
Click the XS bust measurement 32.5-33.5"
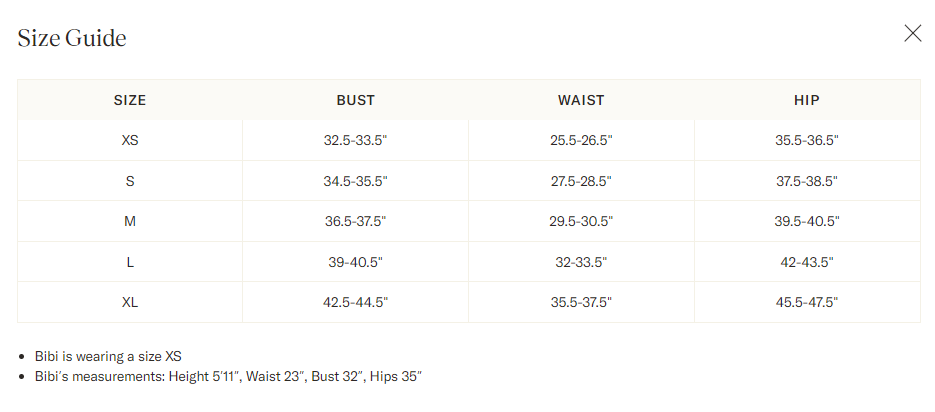(x=355, y=141)
